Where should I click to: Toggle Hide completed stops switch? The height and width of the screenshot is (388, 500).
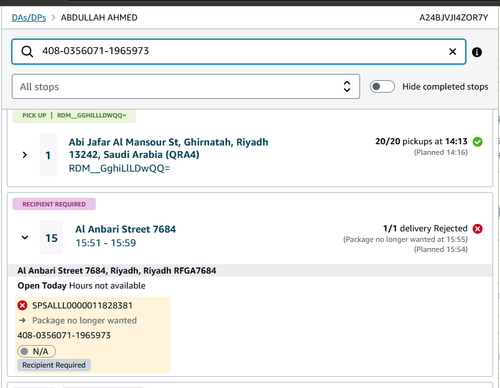382,87
